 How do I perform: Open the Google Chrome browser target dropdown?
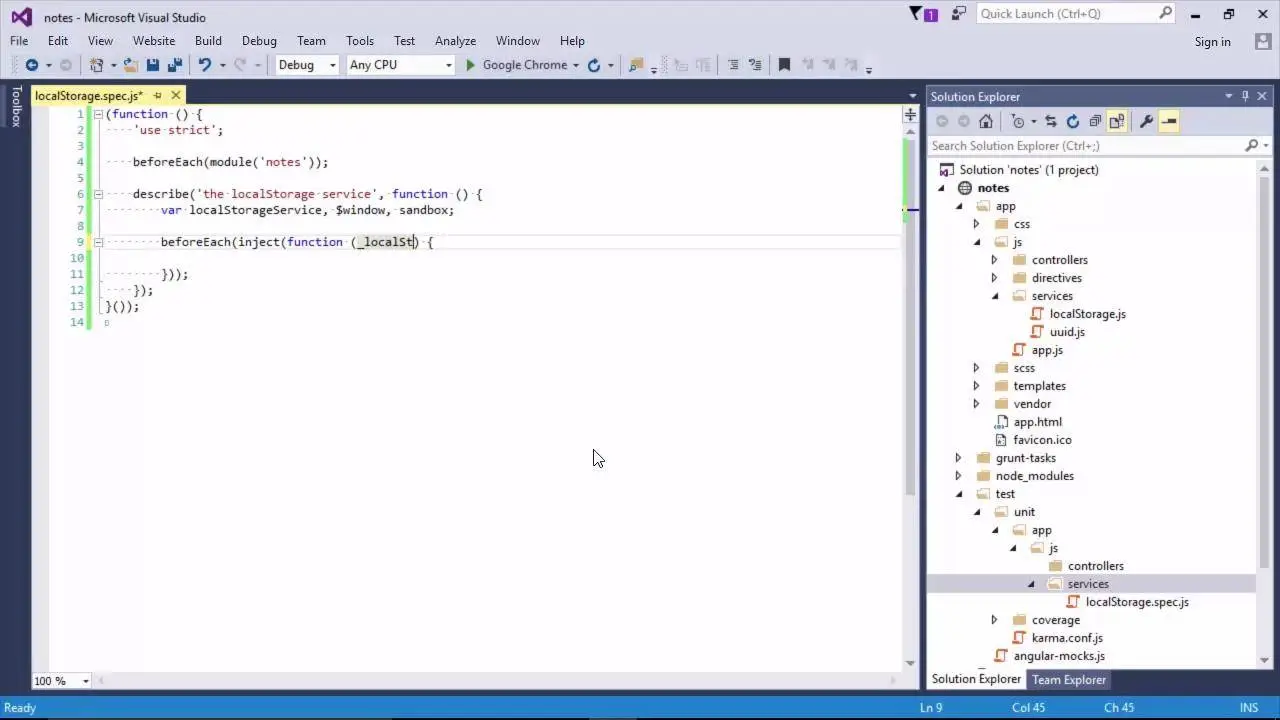pos(576,65)
